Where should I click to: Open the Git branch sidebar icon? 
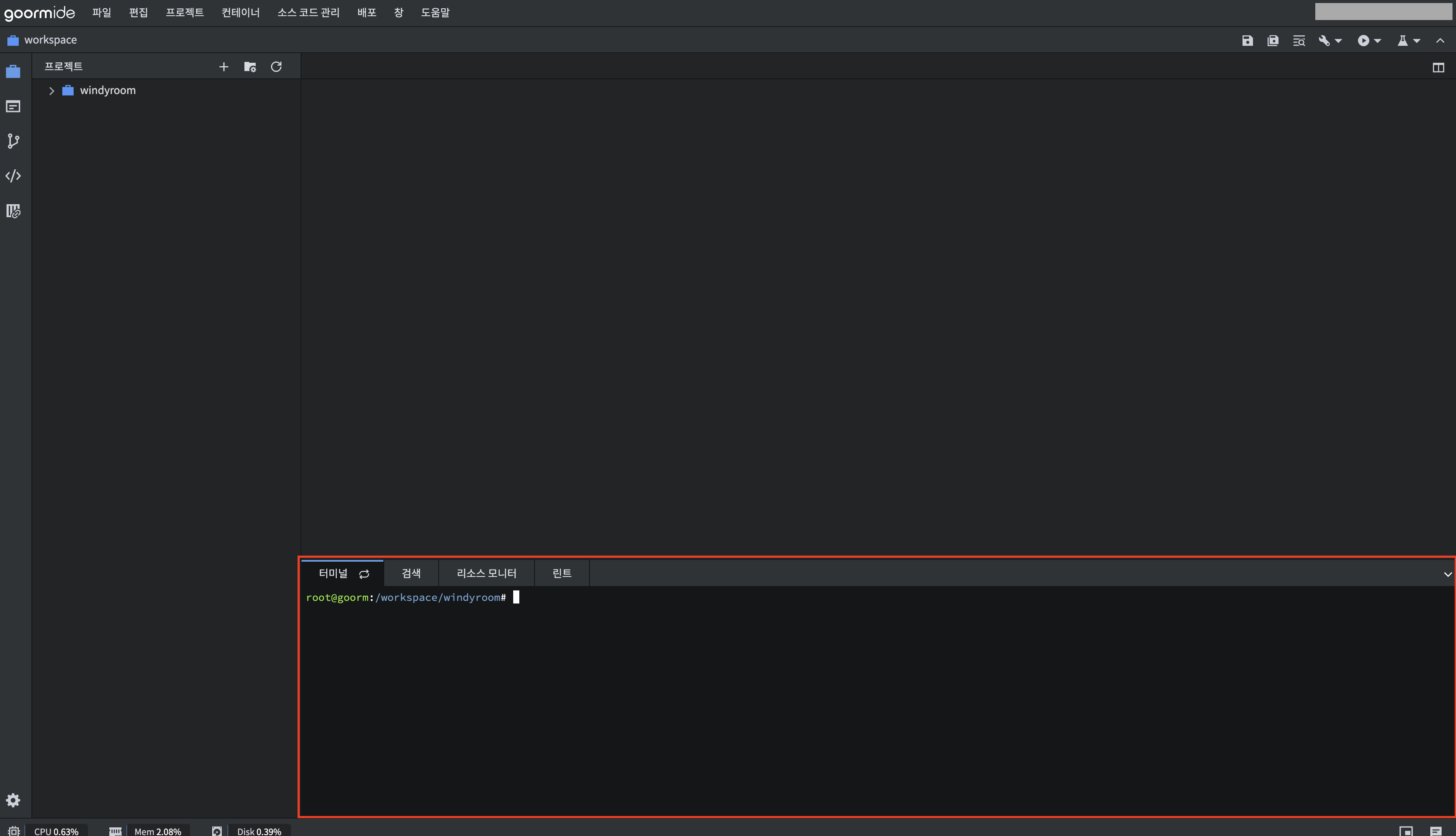(13, 141)
